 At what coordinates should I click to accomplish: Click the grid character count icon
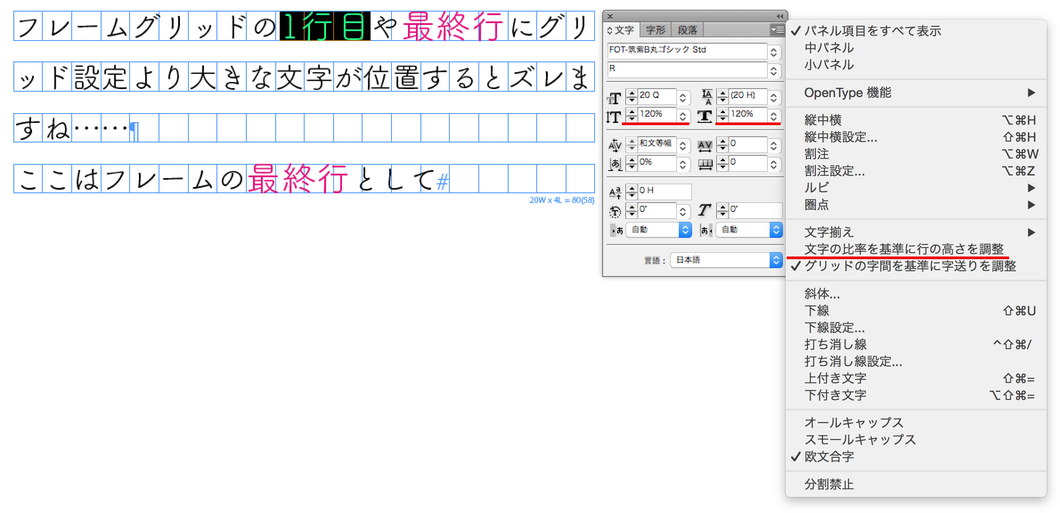click(706, 163)
